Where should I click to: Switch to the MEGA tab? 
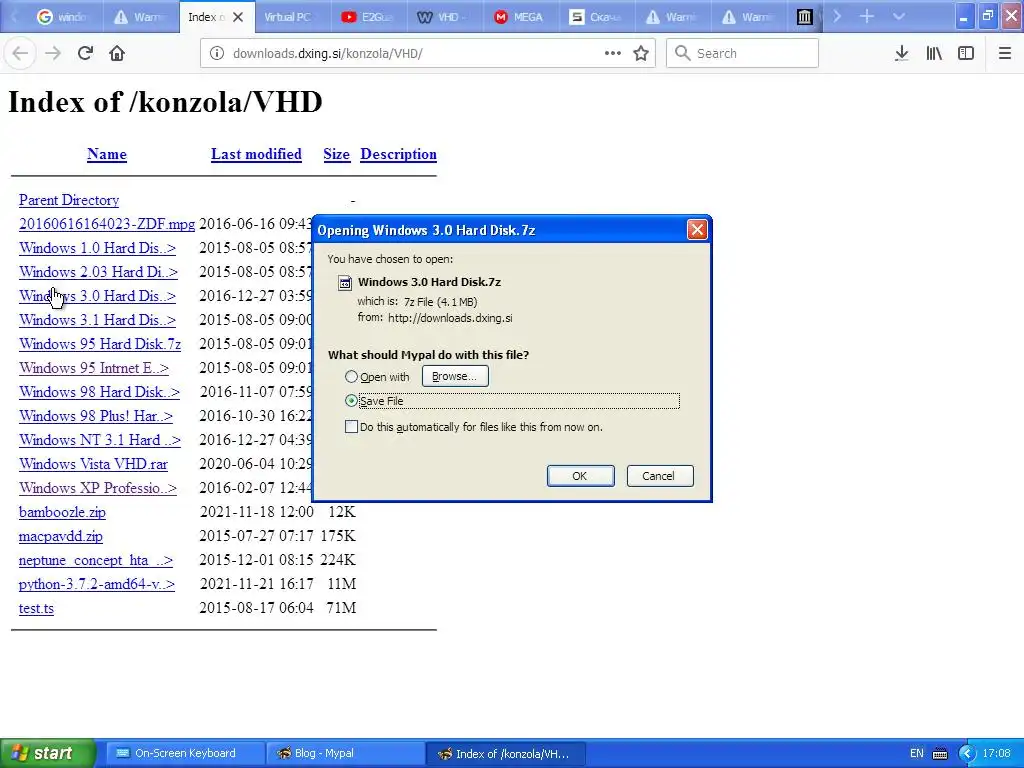(x=520, y=17)
